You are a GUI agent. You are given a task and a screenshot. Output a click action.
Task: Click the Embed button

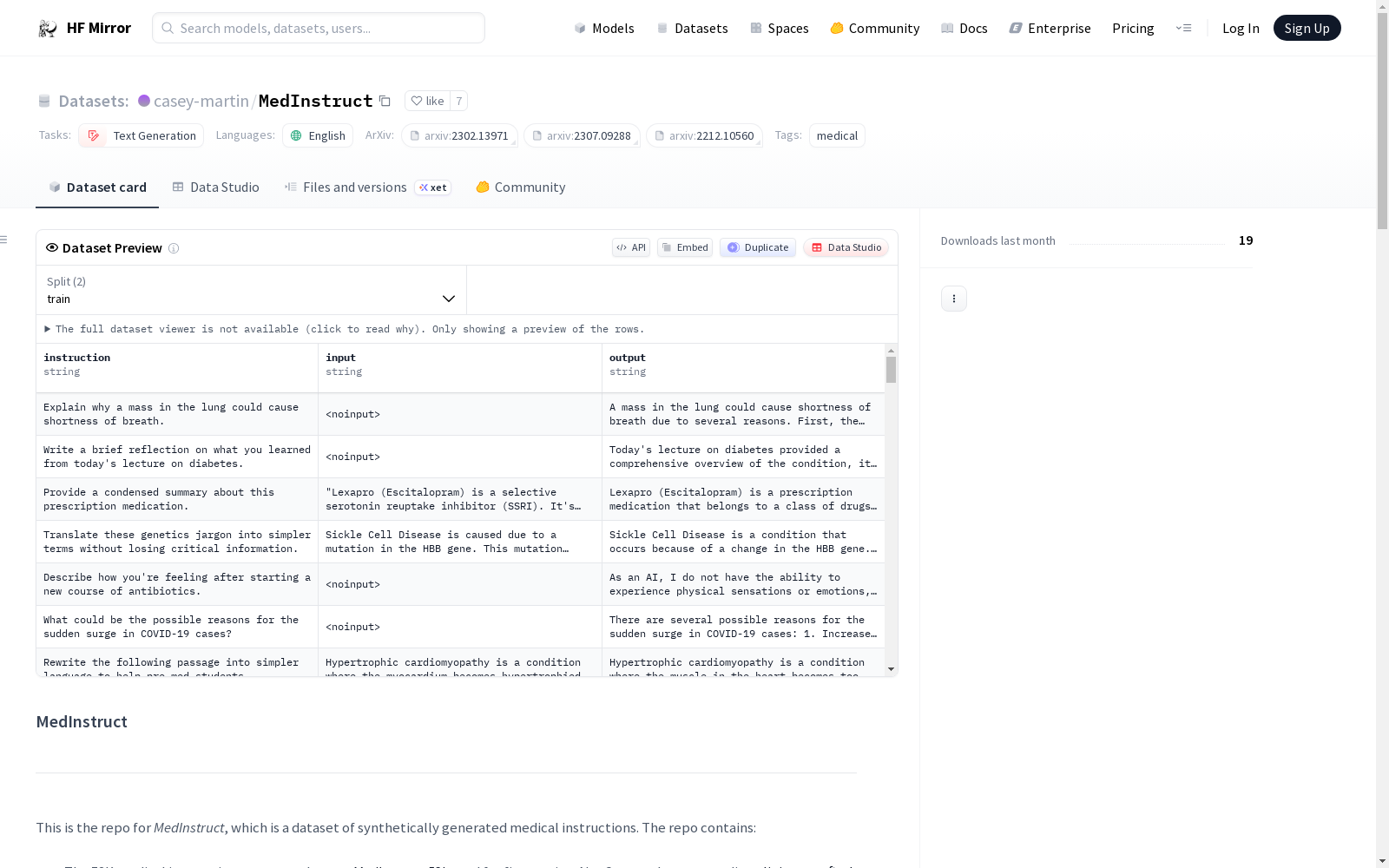click(685, 247)
